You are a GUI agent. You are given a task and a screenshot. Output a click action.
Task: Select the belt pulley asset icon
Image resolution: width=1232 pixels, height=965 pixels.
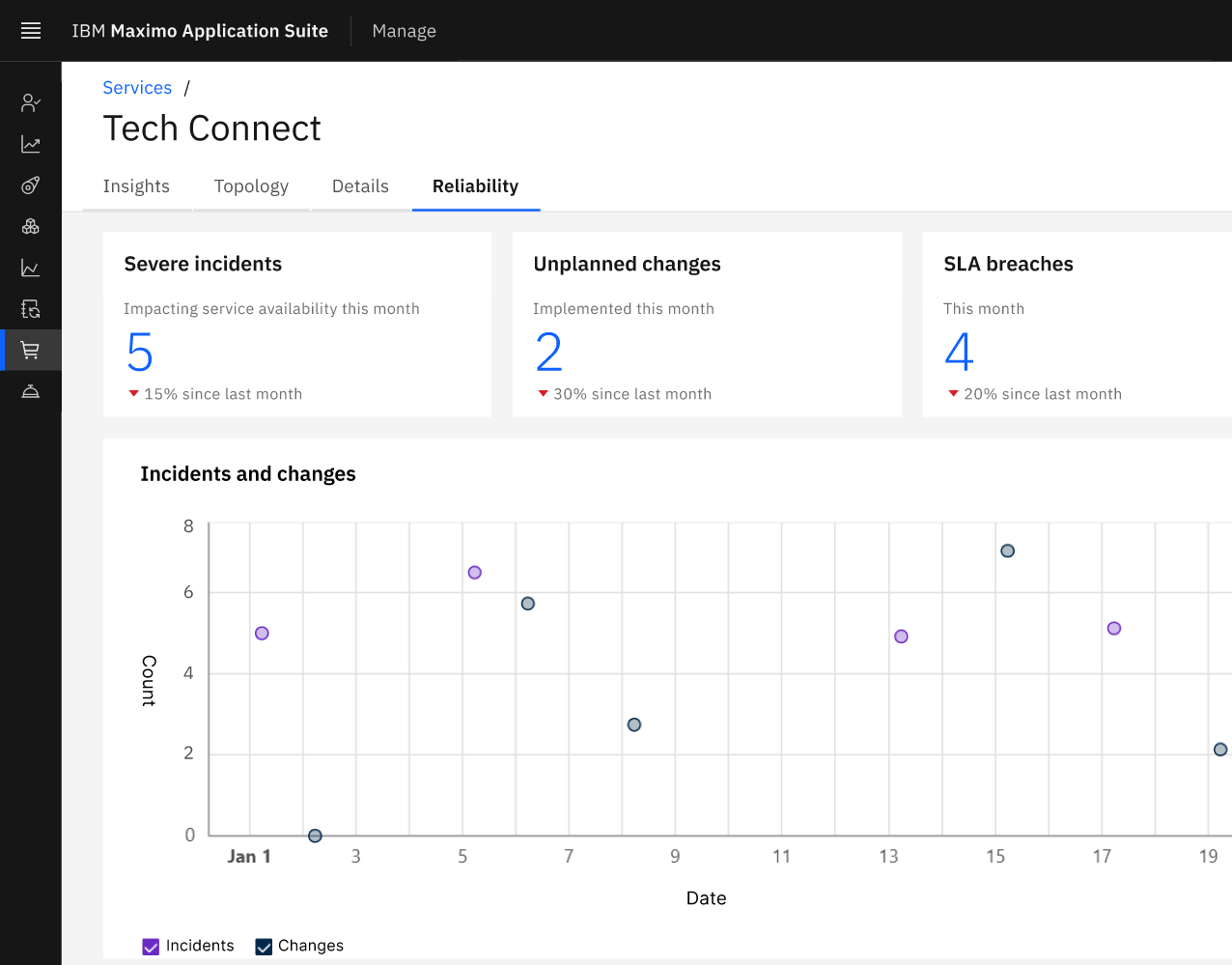31,185
